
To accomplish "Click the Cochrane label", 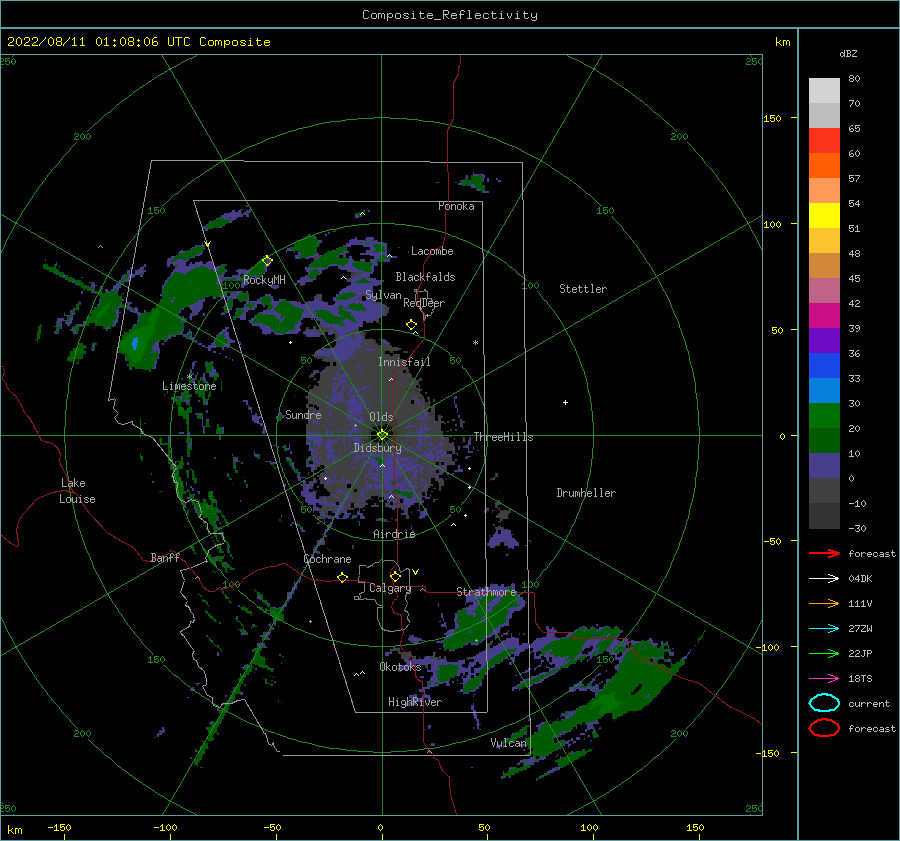I will coord(327,559).
